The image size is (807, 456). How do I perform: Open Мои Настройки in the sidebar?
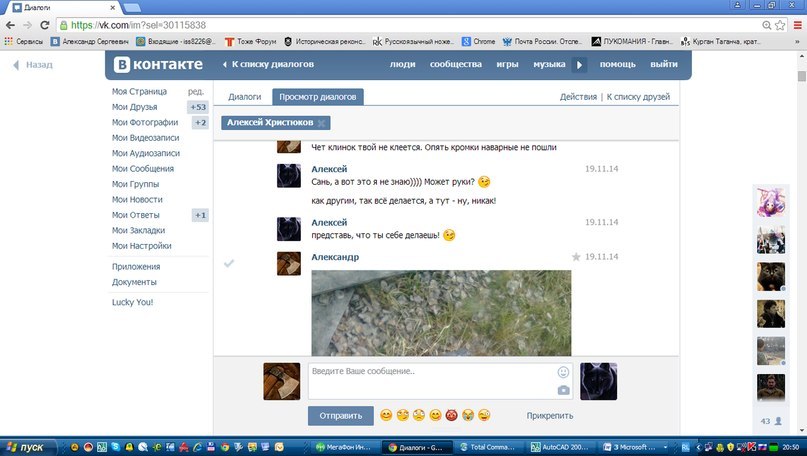[x=142, y=246]
